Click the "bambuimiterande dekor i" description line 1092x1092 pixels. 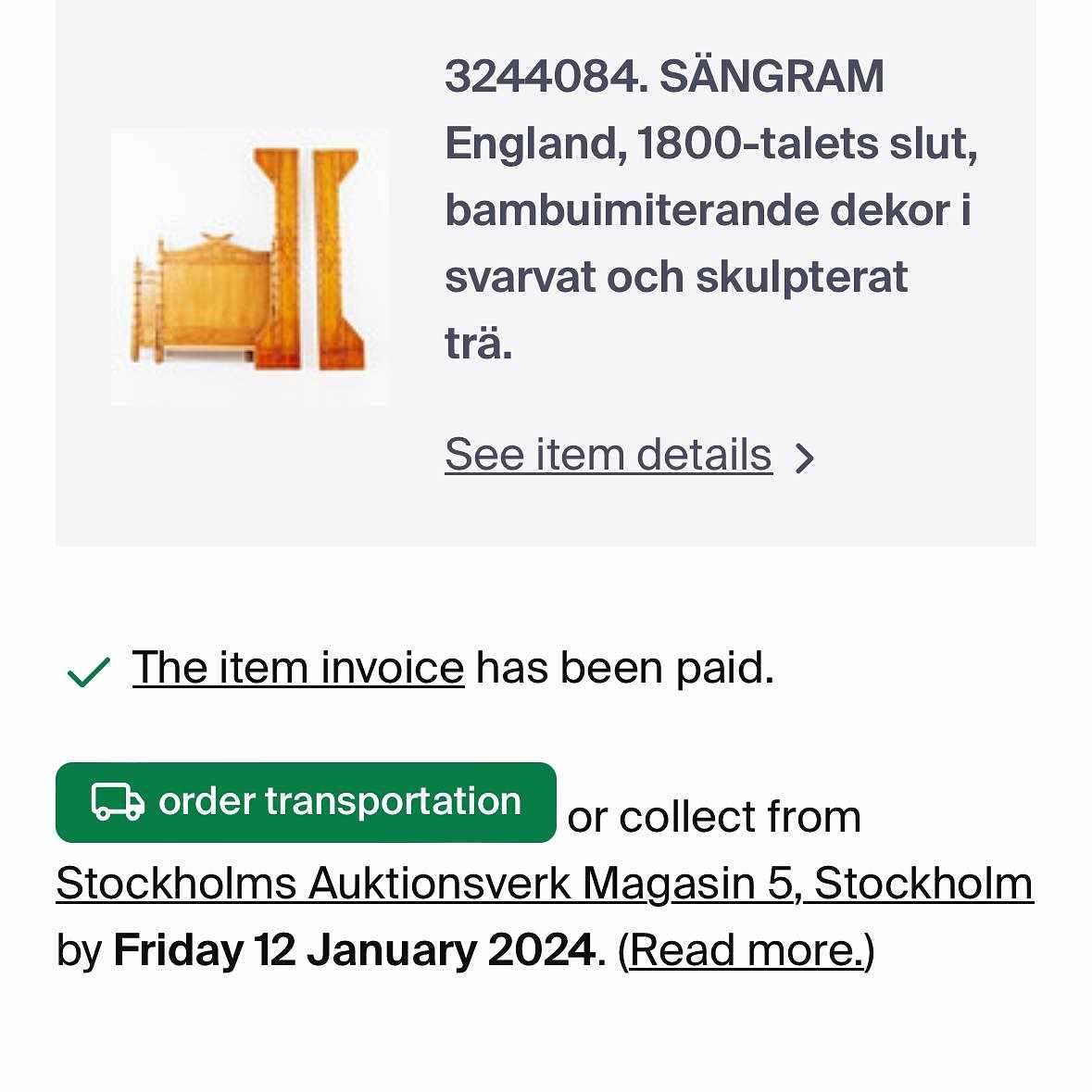[708, 210]
